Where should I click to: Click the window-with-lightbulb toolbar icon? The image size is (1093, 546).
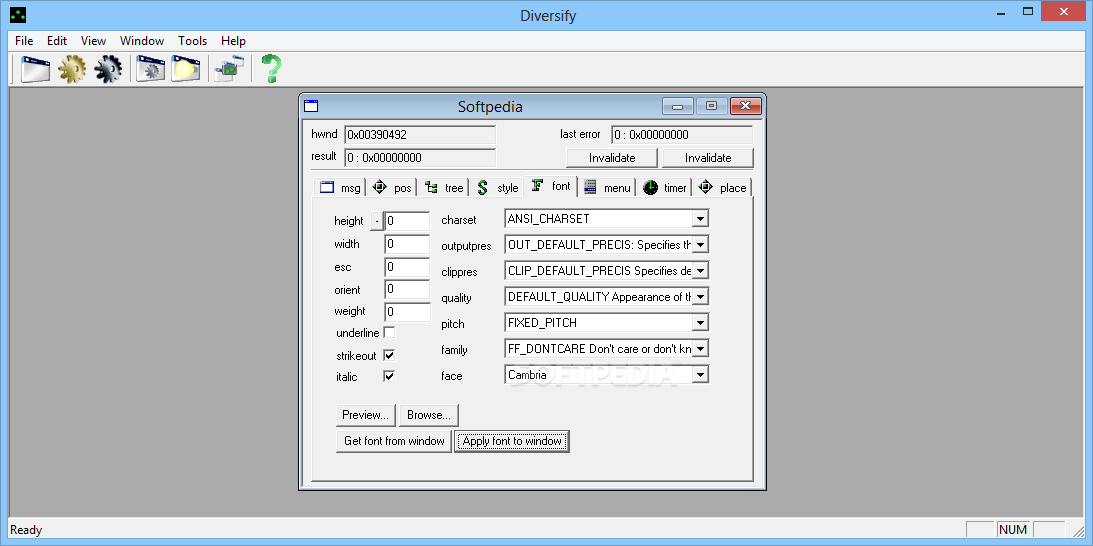pos(186,69)
